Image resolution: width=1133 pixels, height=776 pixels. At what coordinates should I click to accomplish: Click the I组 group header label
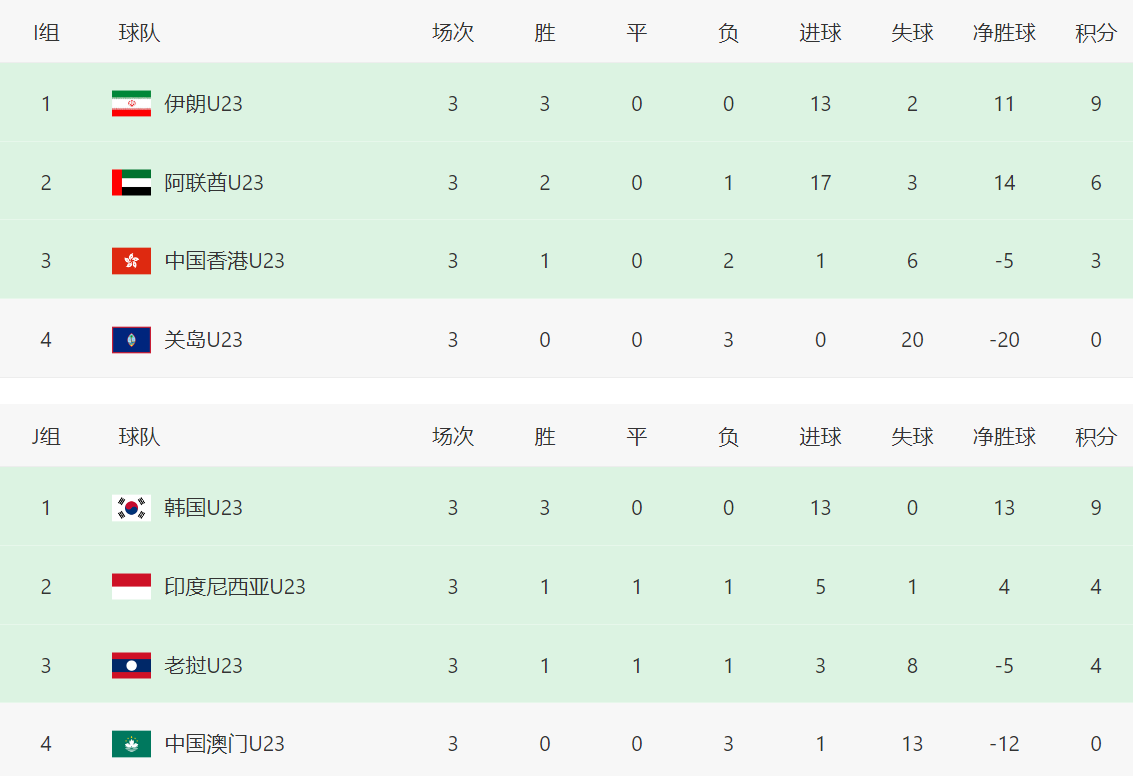(46, 33)
